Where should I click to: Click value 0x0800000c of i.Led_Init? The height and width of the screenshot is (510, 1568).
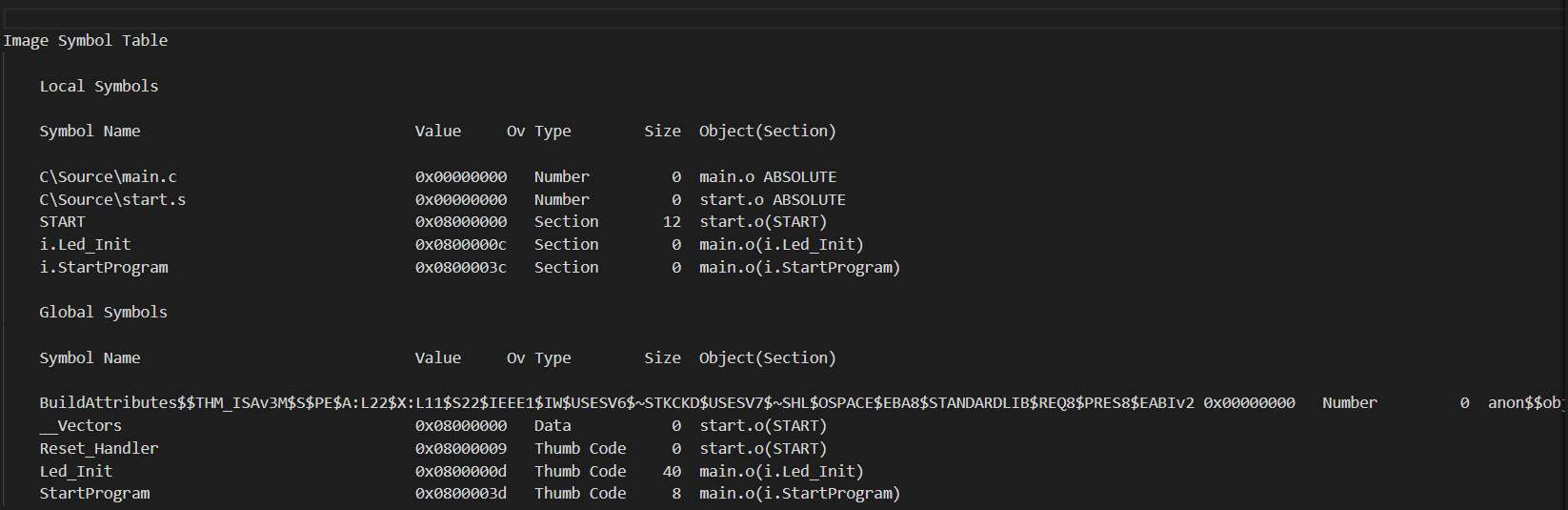pos(461,244)
